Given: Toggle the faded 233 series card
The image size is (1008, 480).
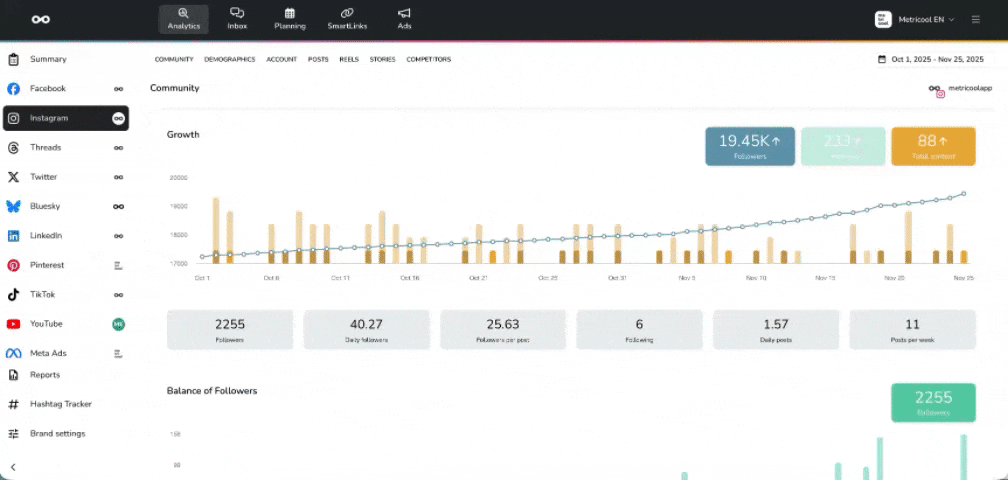Looking at the screenshot, I should [843, 146].
